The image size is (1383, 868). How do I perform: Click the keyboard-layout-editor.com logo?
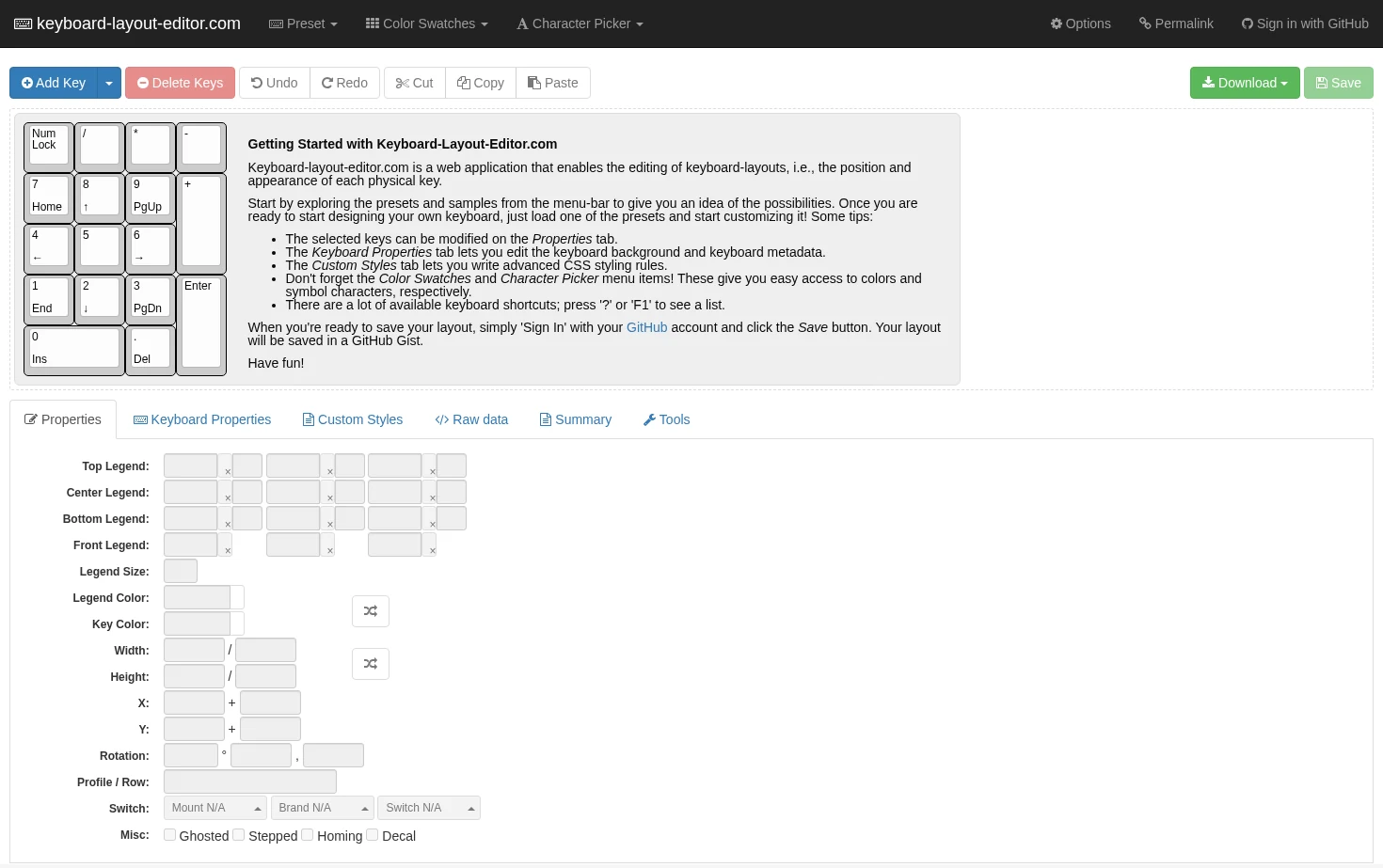(127, 24)
